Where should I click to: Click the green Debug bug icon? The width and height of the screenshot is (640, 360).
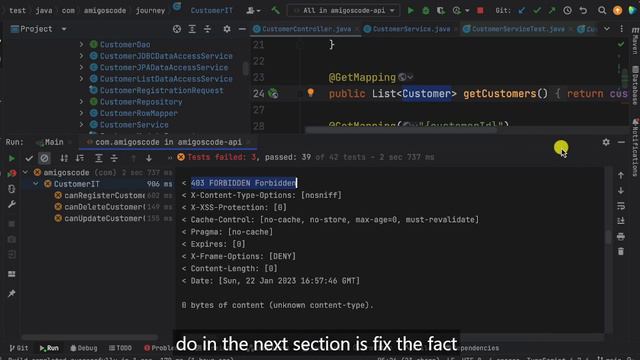tap(426, 11)
